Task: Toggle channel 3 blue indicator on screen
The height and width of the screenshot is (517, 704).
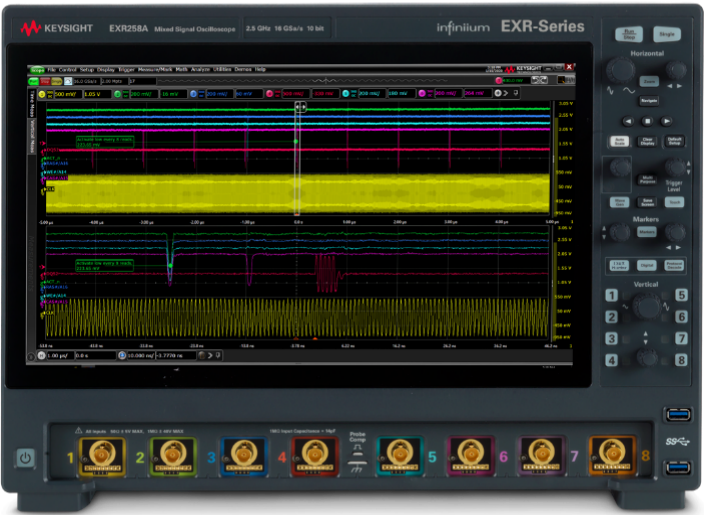Action: coord(194,94)
